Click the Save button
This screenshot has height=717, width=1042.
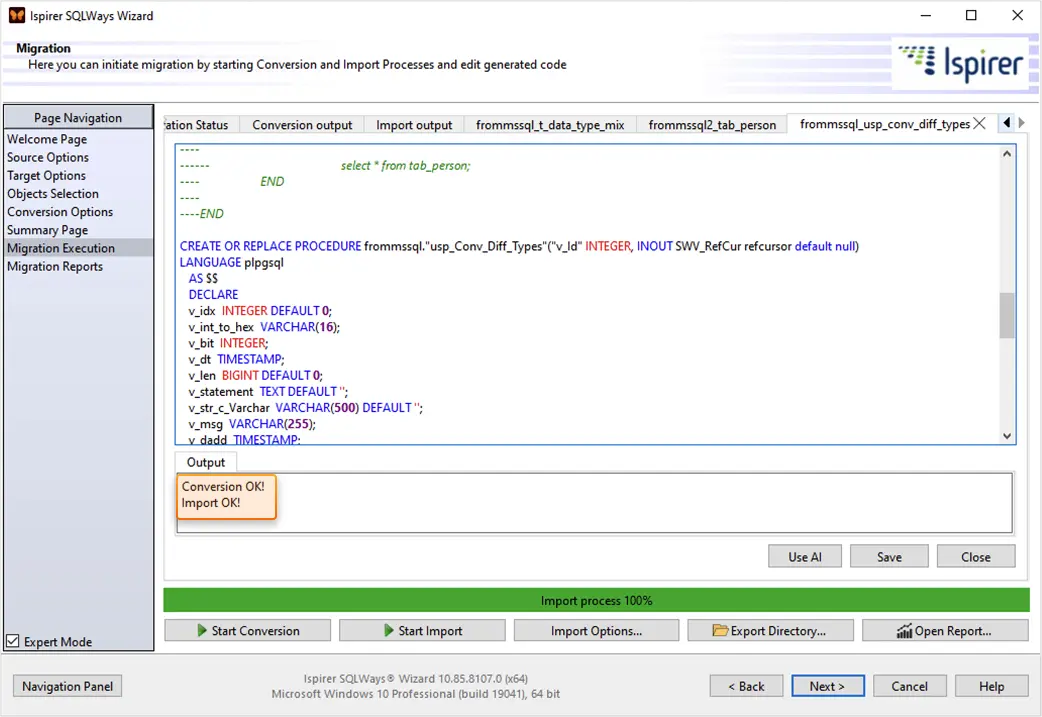click(889, 557)
